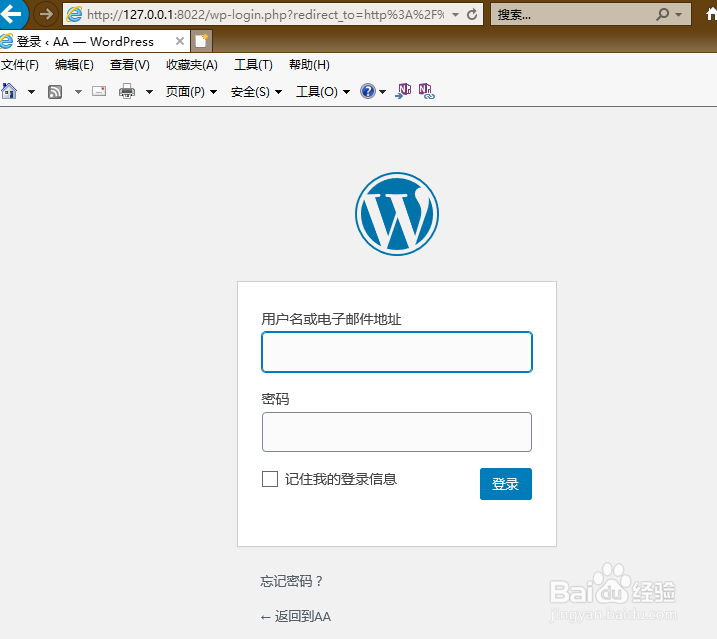The height and width of the screenshot is (639, 717).
Task: Open the 工具(O) toolbar dropdown
Action: point(323,91)
